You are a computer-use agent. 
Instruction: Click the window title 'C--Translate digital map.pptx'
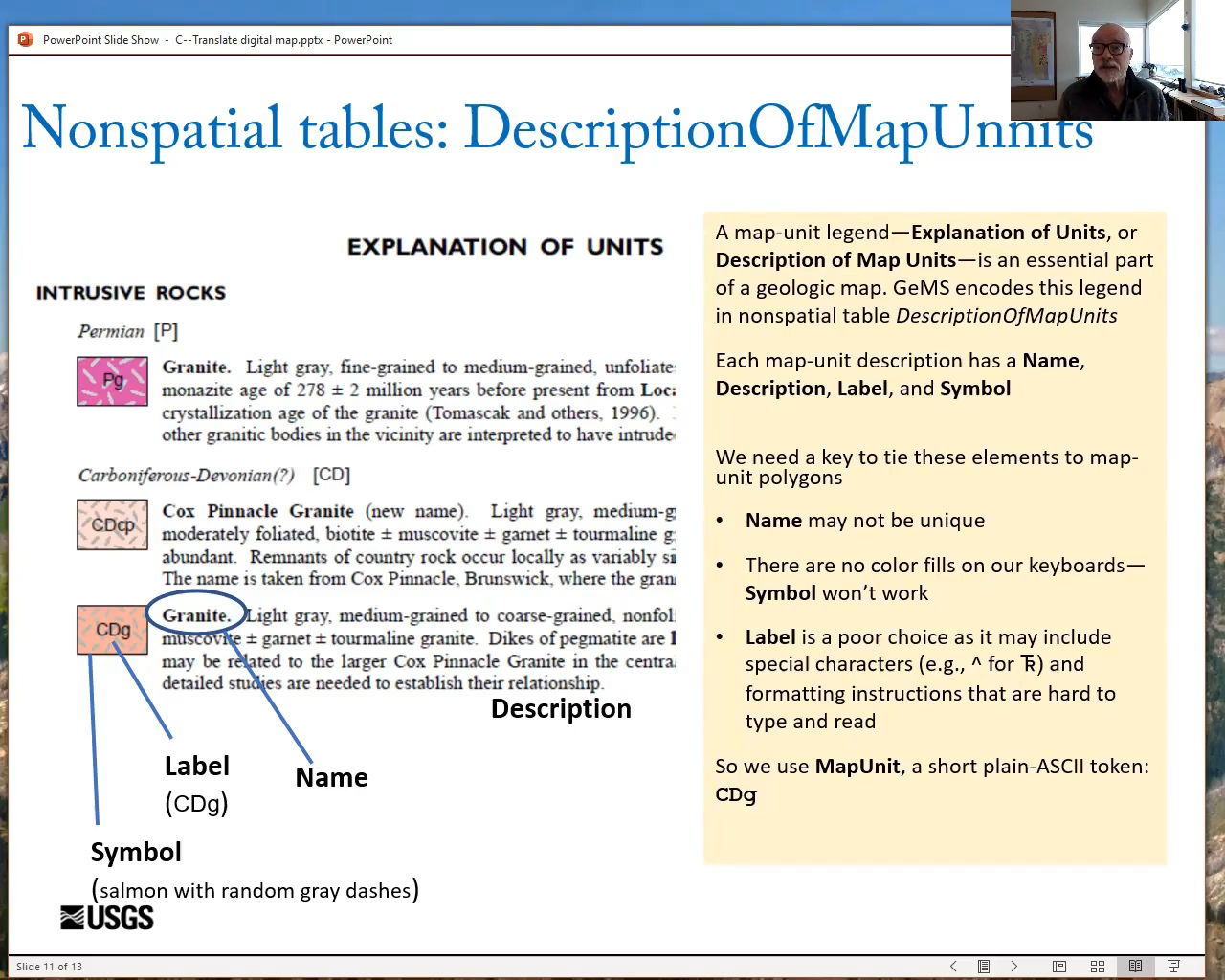(x=249, y=40)
